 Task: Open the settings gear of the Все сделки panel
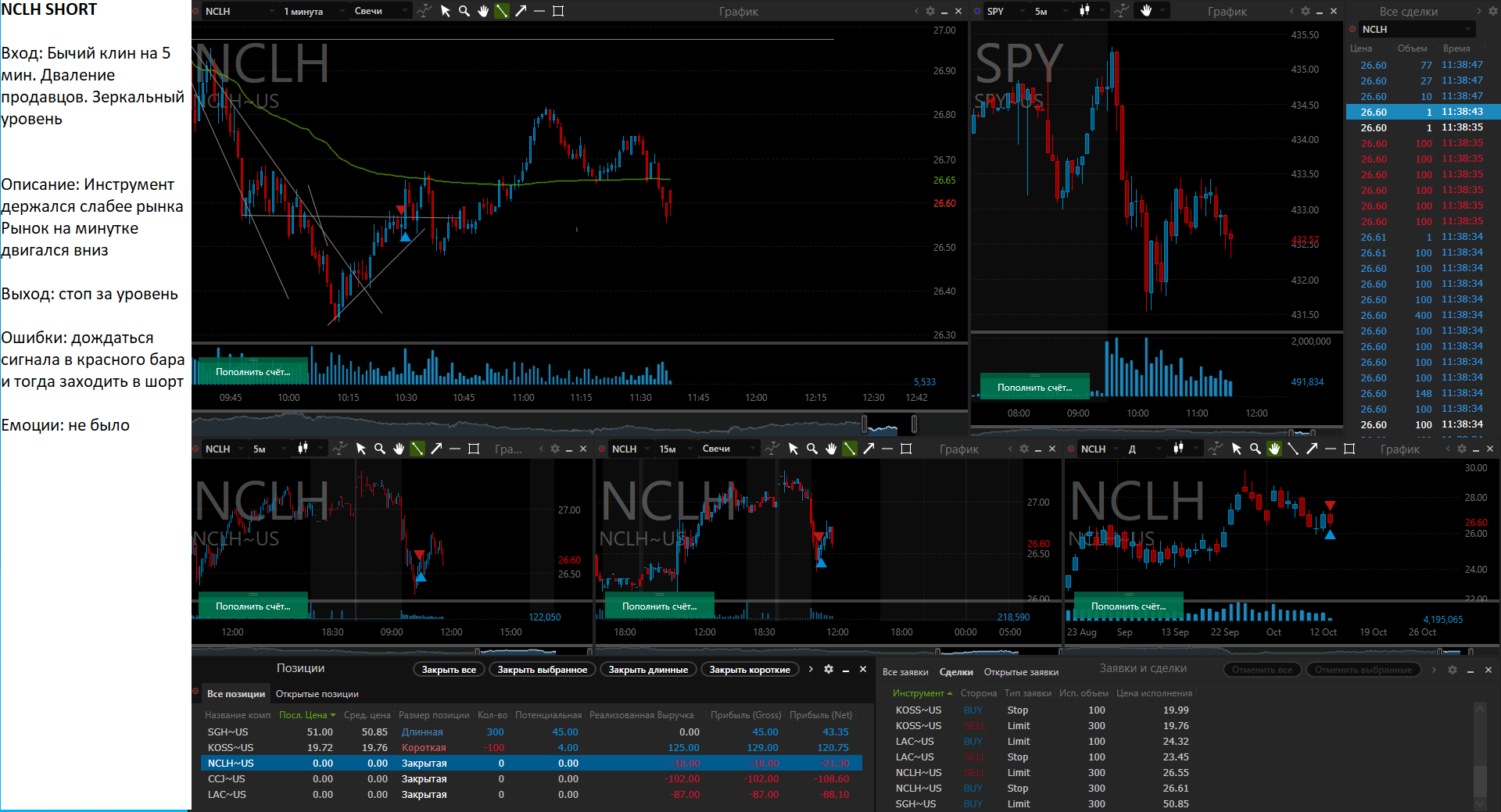coord(1492,11)
